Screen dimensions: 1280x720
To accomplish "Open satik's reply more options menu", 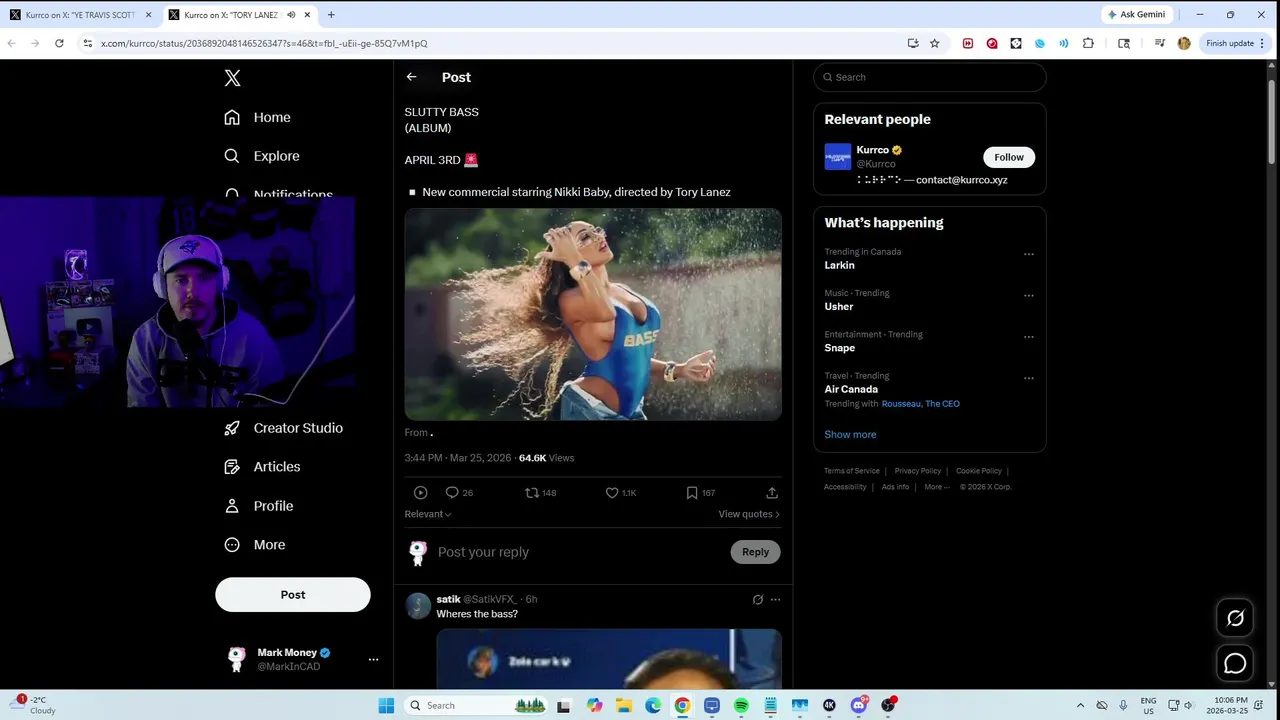I will click(775, 600).
